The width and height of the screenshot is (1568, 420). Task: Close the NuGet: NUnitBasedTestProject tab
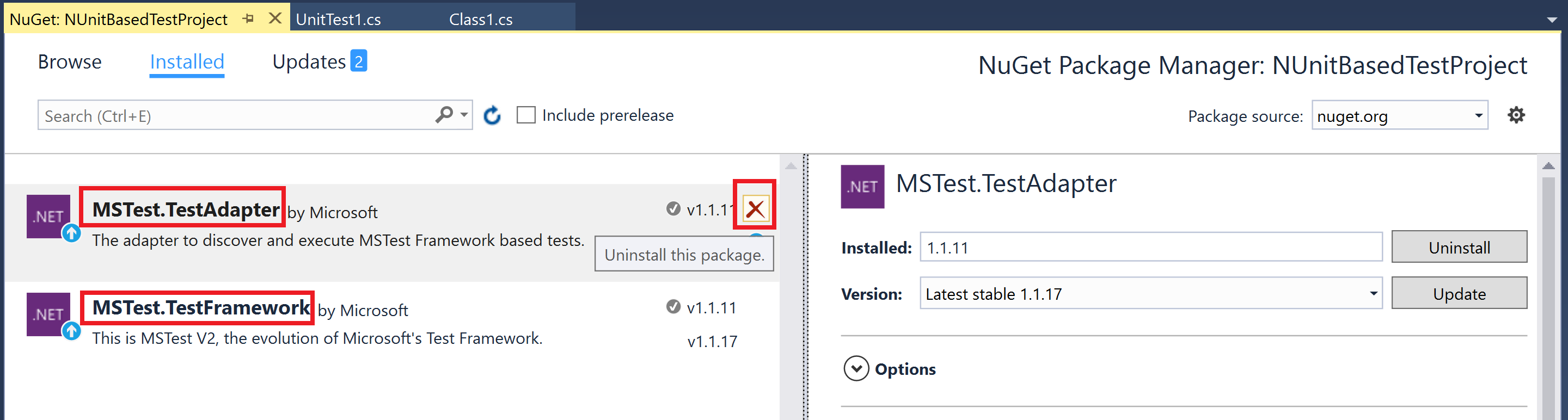point(275,18)
